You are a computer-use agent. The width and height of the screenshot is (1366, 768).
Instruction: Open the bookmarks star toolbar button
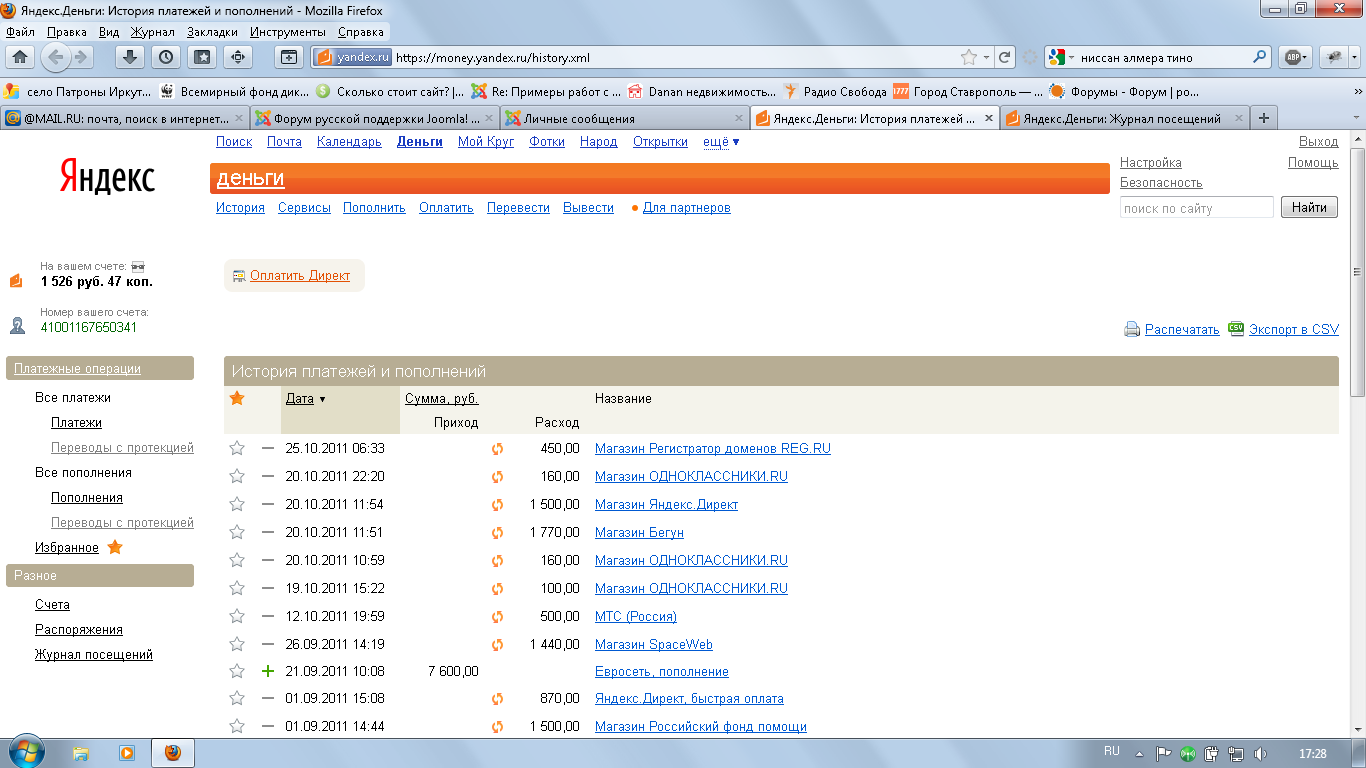[202, 57]
